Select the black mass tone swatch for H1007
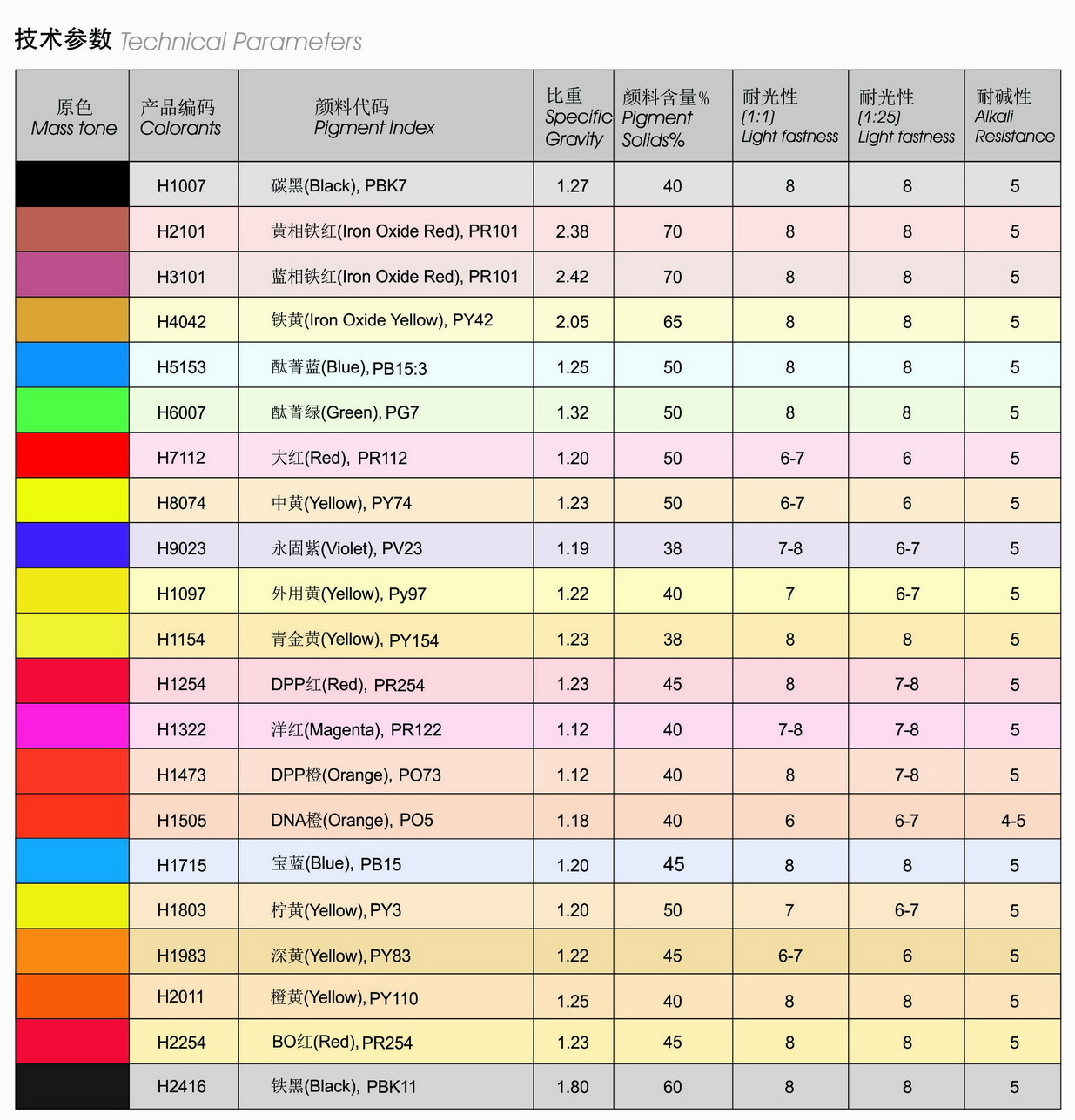The width and height of the screenshot is (1075, 1120). (x=71, y=184)
